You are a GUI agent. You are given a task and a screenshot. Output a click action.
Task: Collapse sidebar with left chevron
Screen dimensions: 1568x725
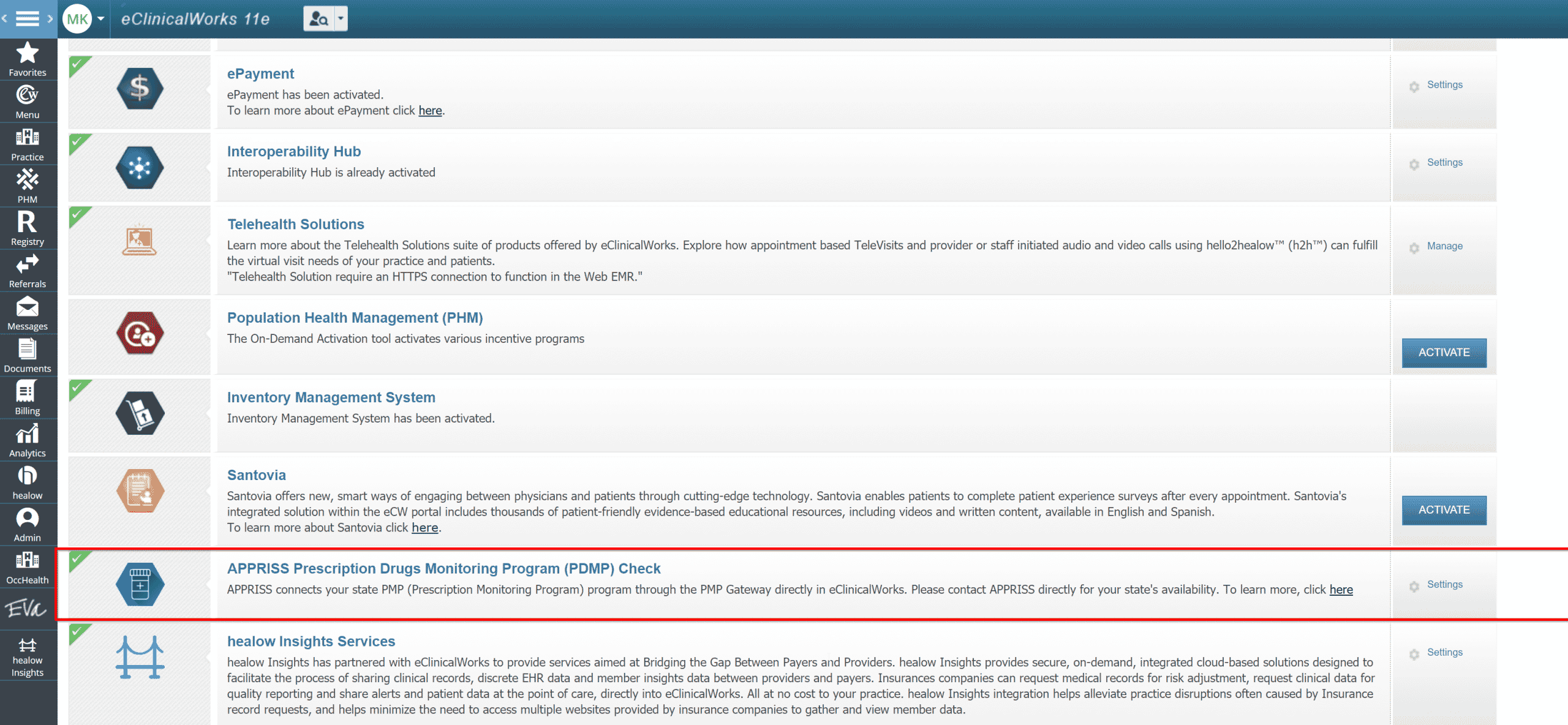coord(5,18)
